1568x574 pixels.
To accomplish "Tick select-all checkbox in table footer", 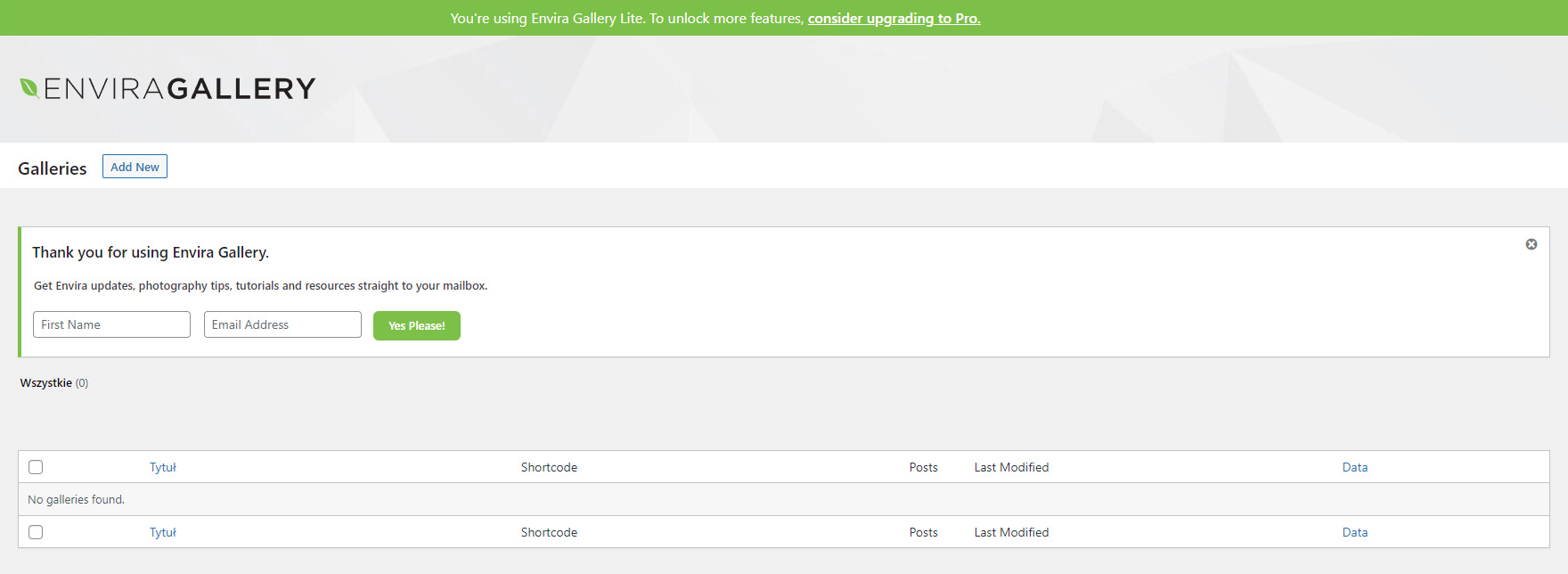I will tap(36, 532).
